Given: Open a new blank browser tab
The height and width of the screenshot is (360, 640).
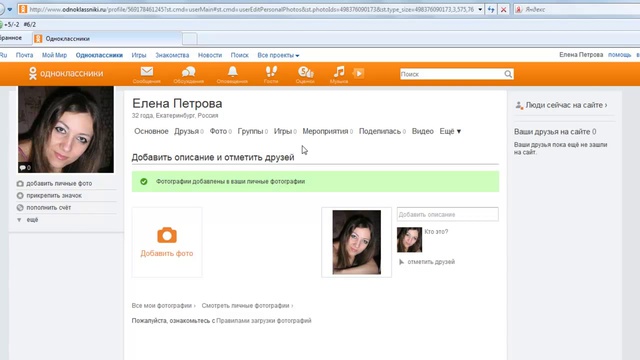Looking at the screenshot, I should [189, 39].
